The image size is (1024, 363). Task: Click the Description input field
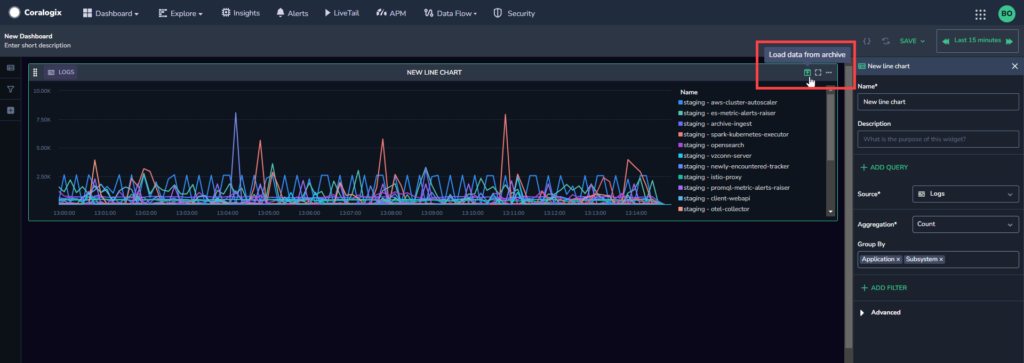pos(938,139)
